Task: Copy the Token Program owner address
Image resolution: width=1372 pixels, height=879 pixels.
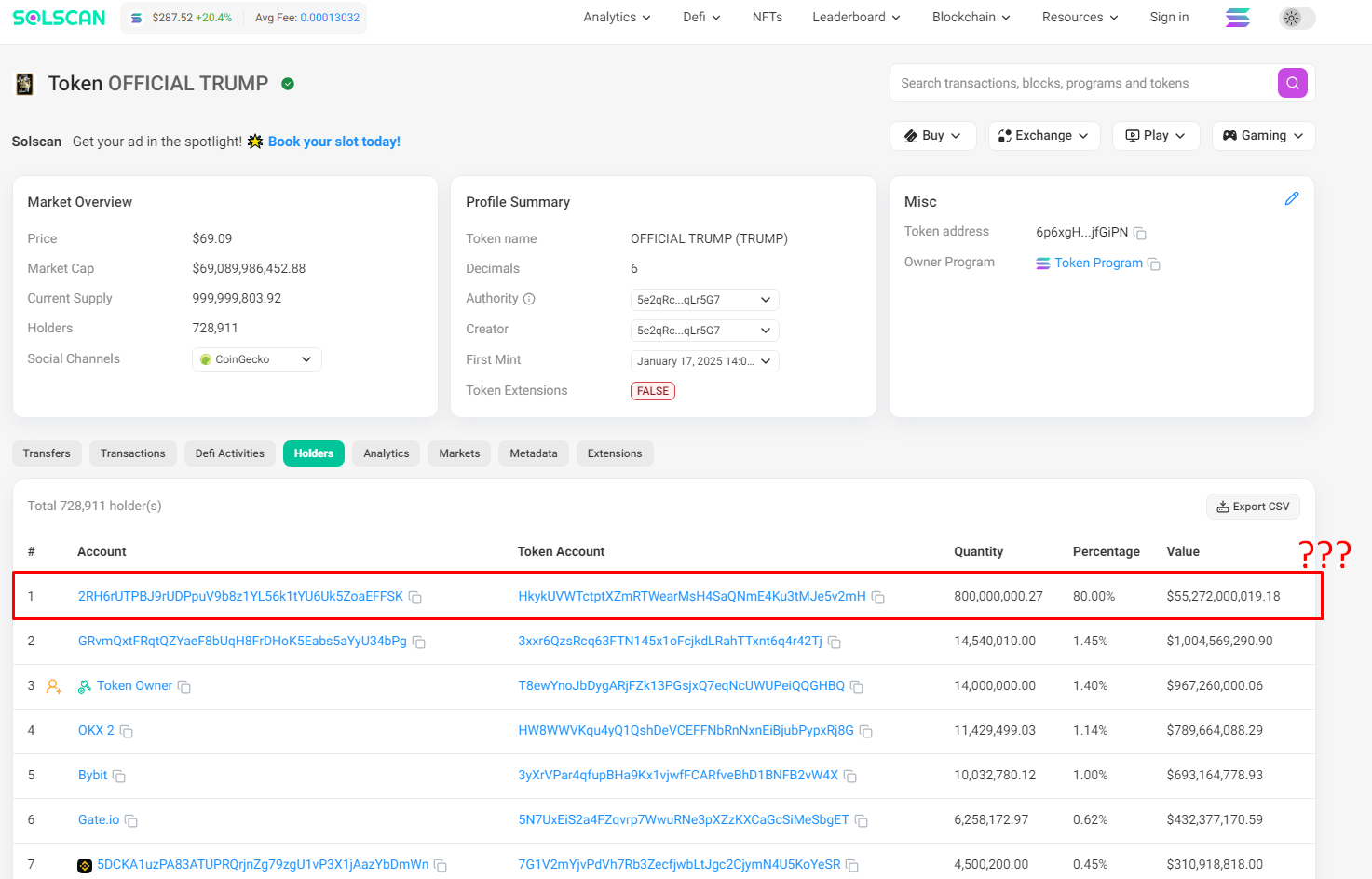Action: tap(1154, 264)
